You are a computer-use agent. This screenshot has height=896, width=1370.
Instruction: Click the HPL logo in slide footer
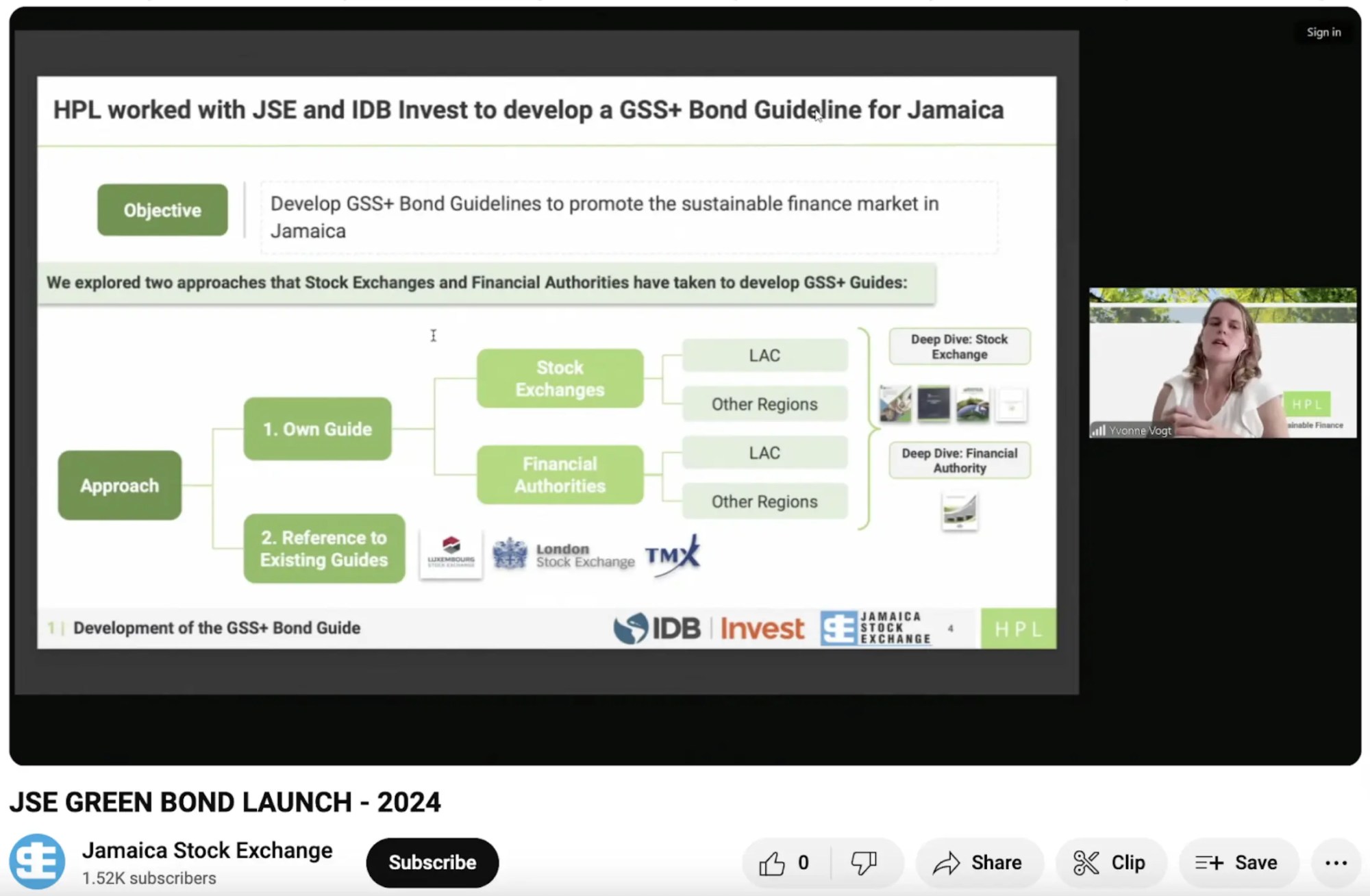[1018, 629]
